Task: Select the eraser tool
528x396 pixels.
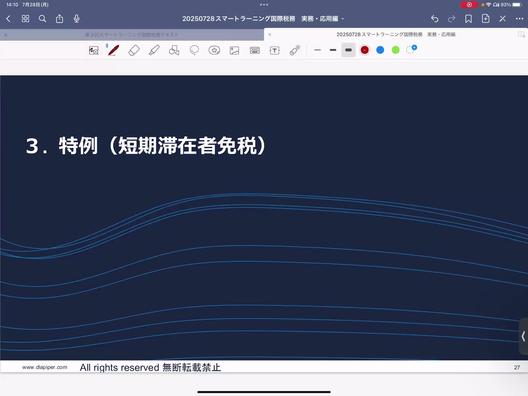Action: click(134, 51)
